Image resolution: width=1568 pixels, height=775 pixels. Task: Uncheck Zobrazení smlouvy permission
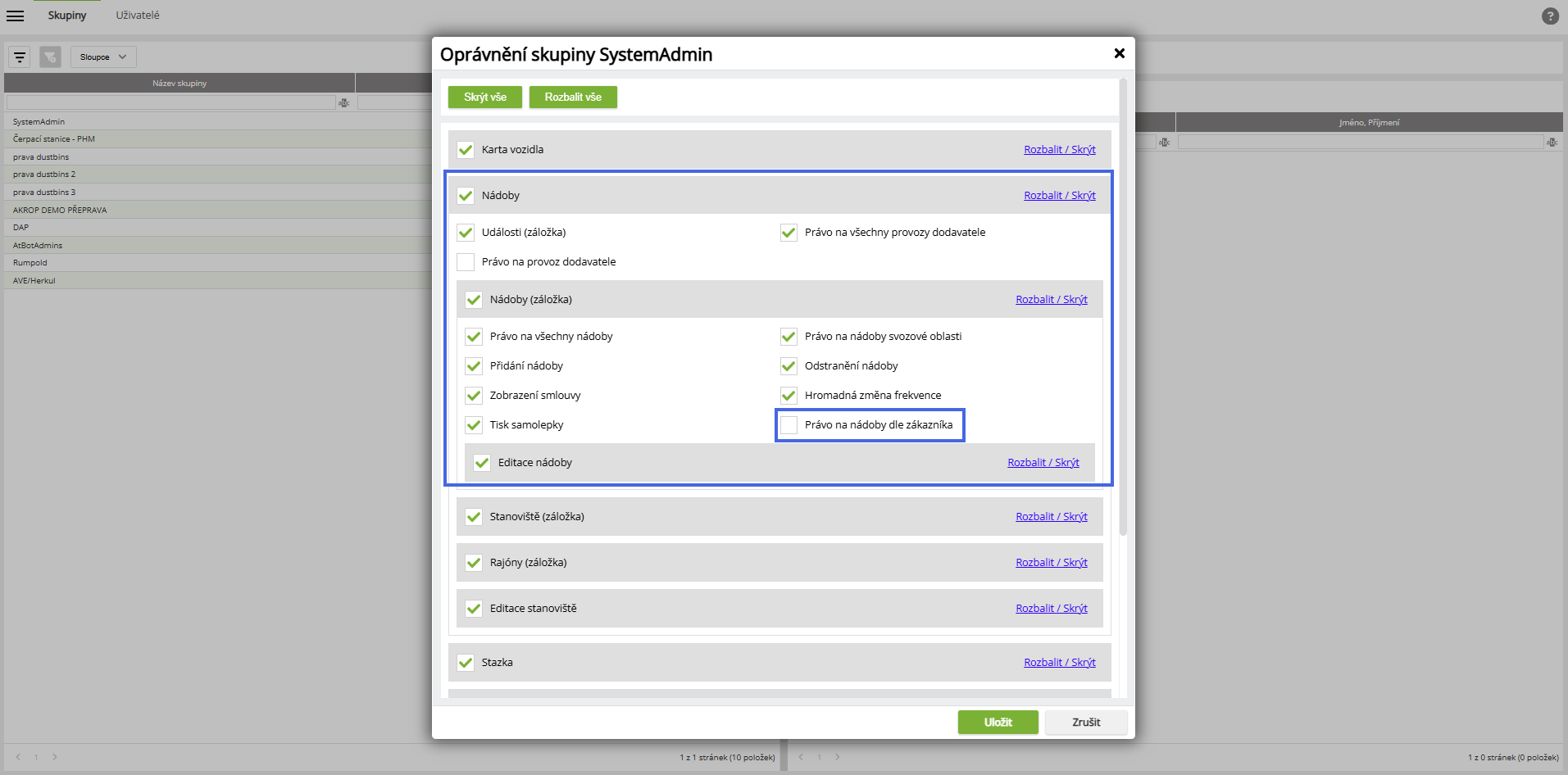474,396
